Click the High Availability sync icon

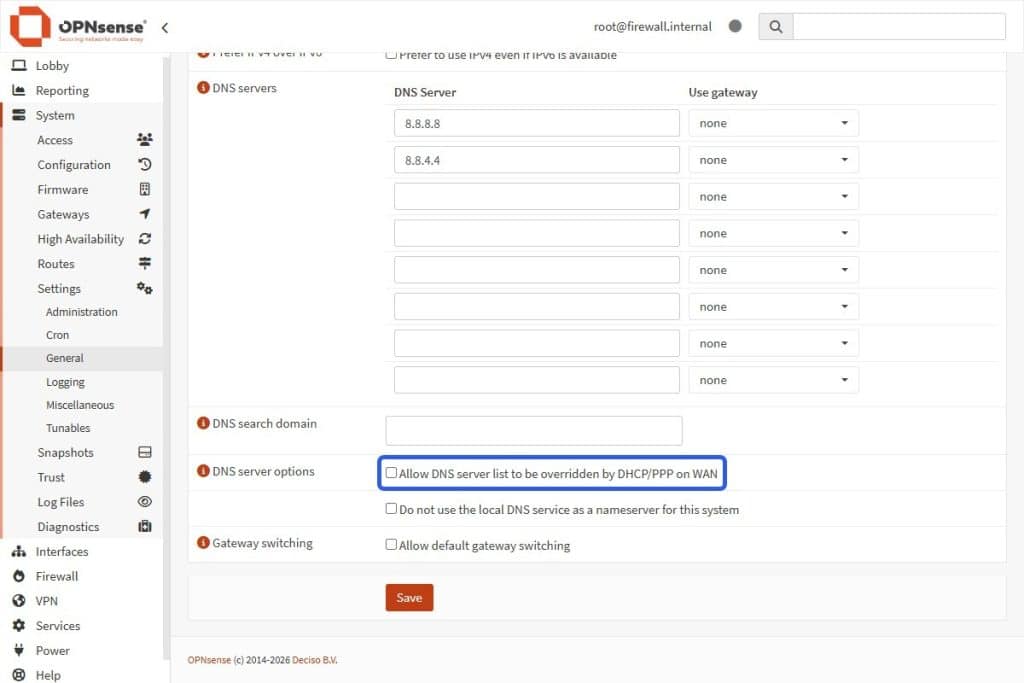tap(145, 239)
